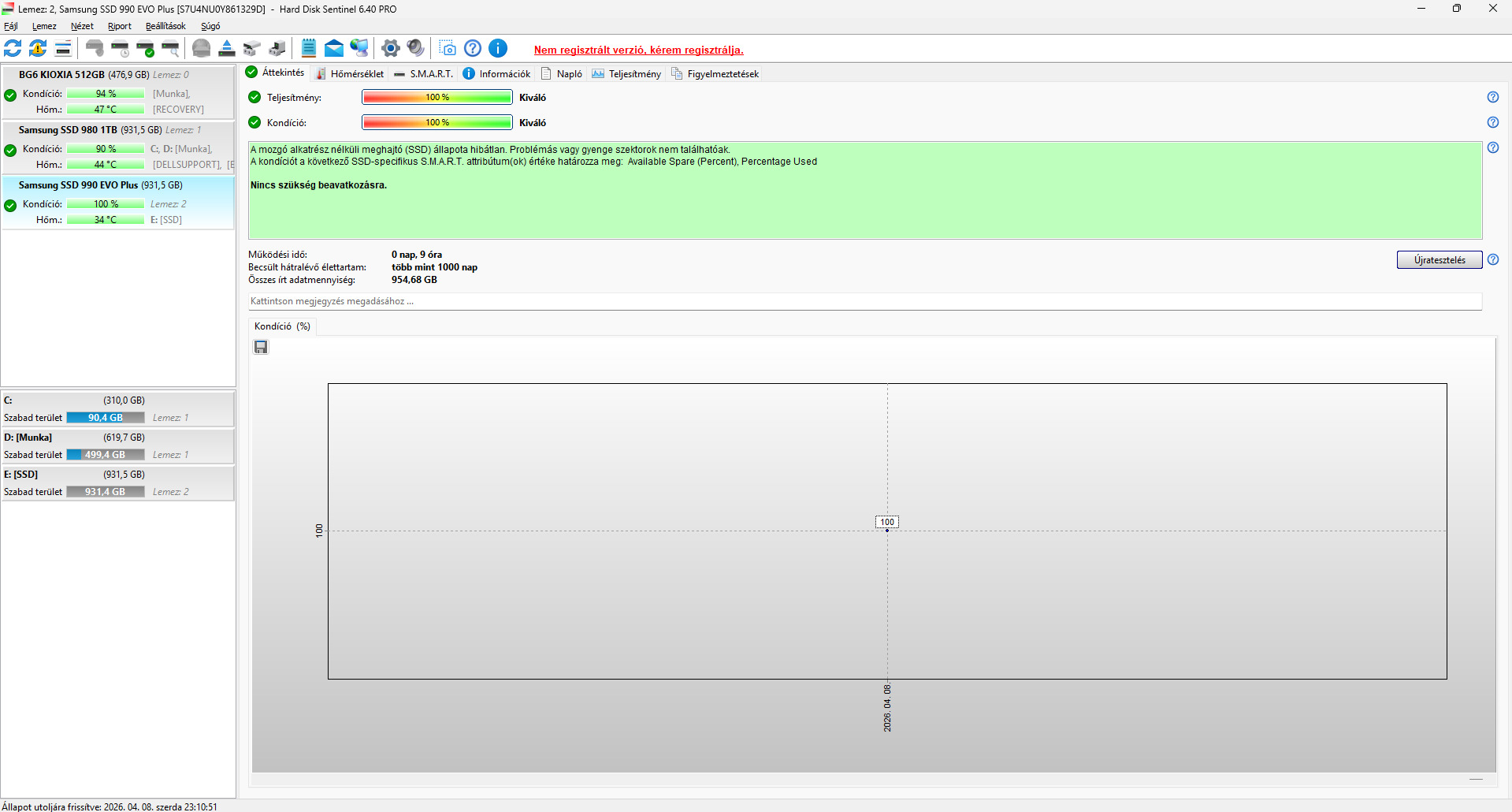This screenshot has height=812, width=1512.
Task: Open settings via the gear icon
Action: click(391, 48)
